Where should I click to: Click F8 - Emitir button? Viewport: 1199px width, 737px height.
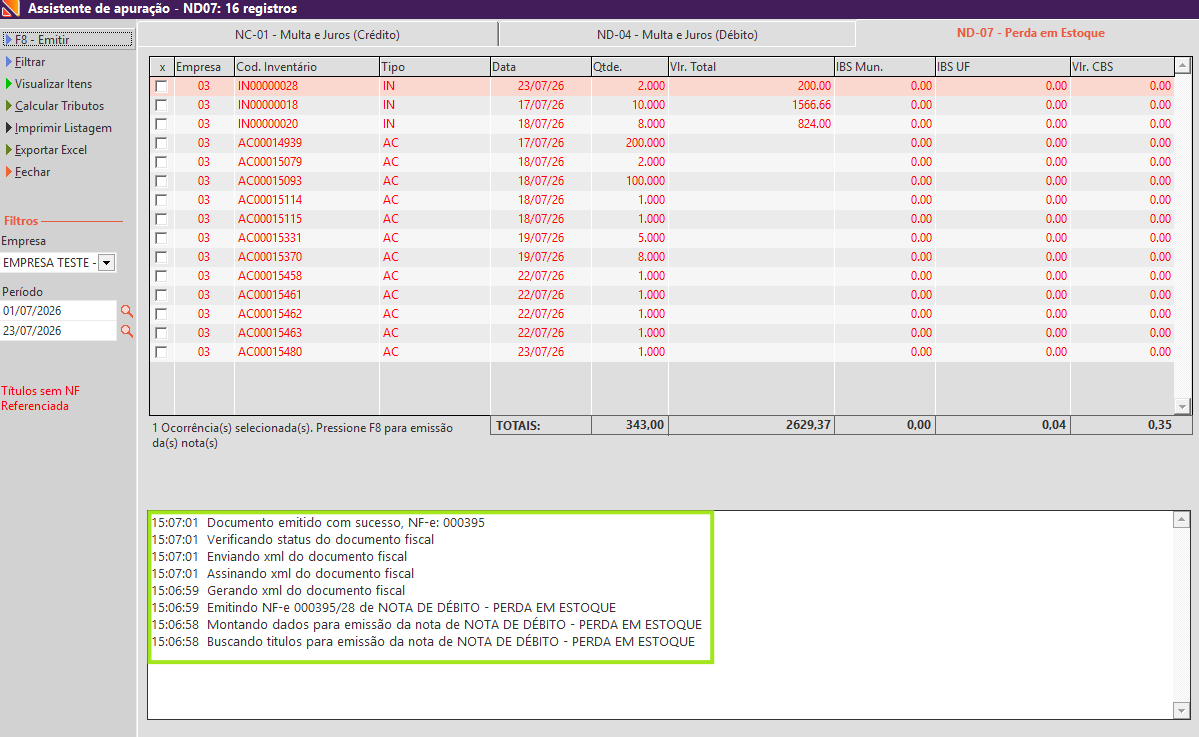point(67,39)
